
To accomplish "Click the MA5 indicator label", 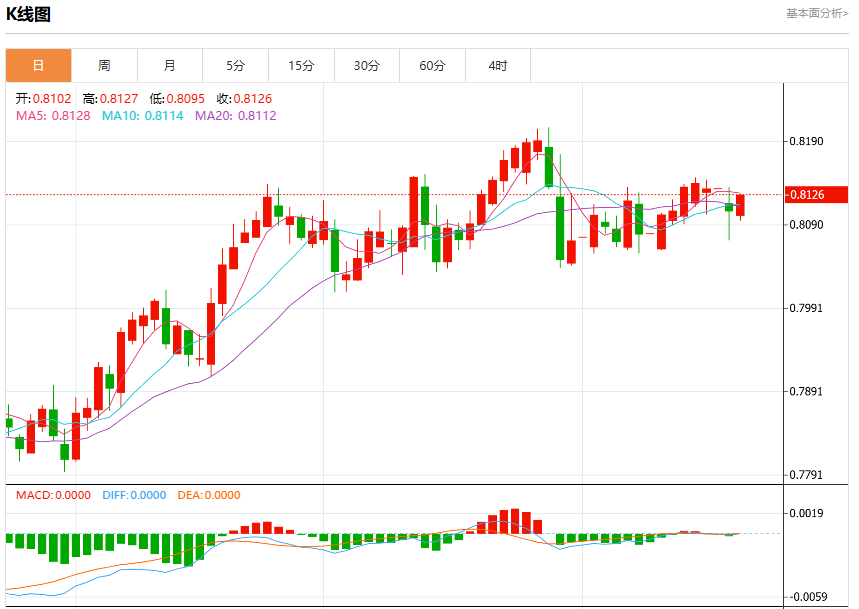I will pyautogui.click(x=53, y=116).
